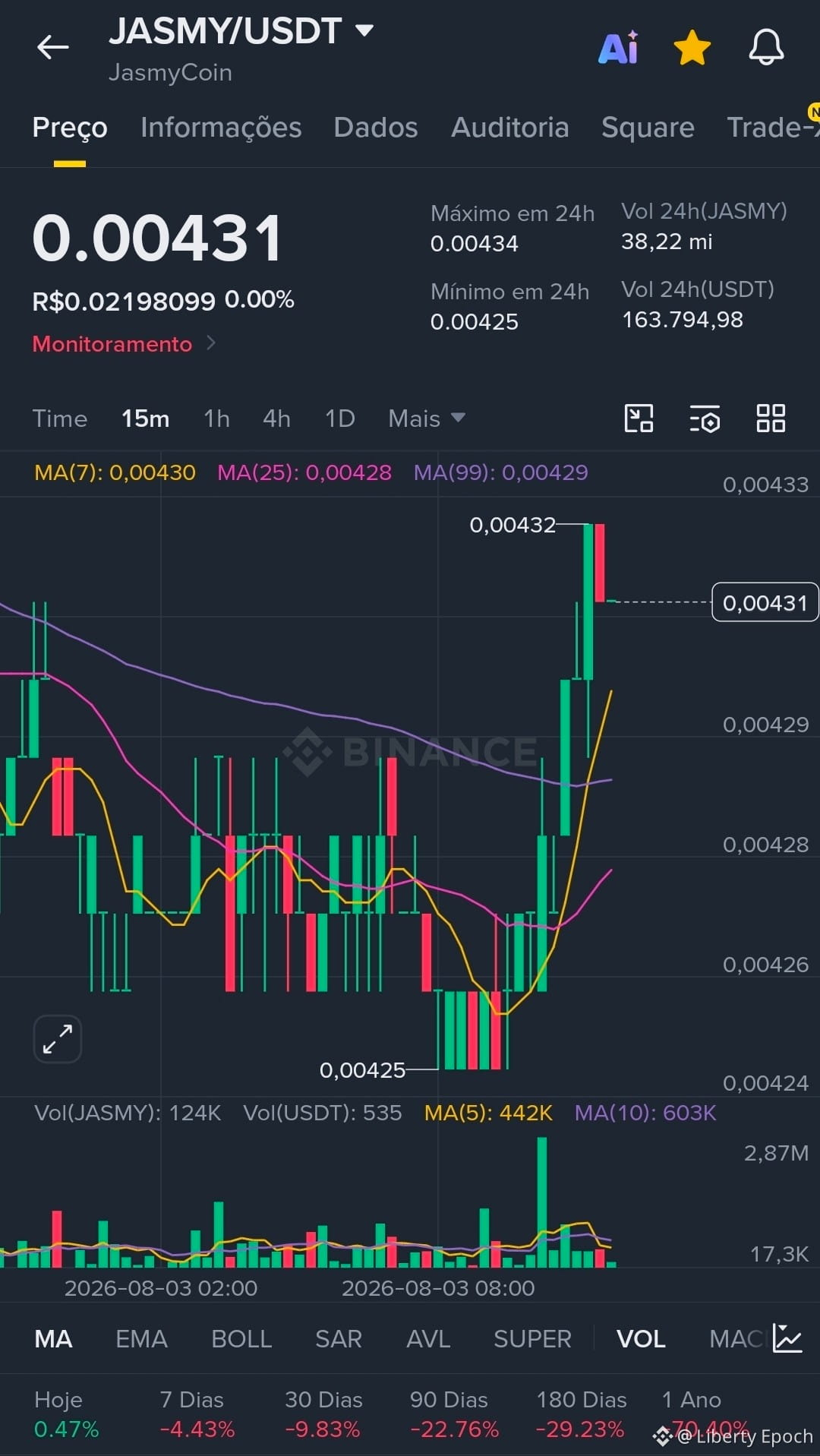Tap the MA(7) value label
Viewport: 820px width, 1456px height.
click(x=115, y=472)
